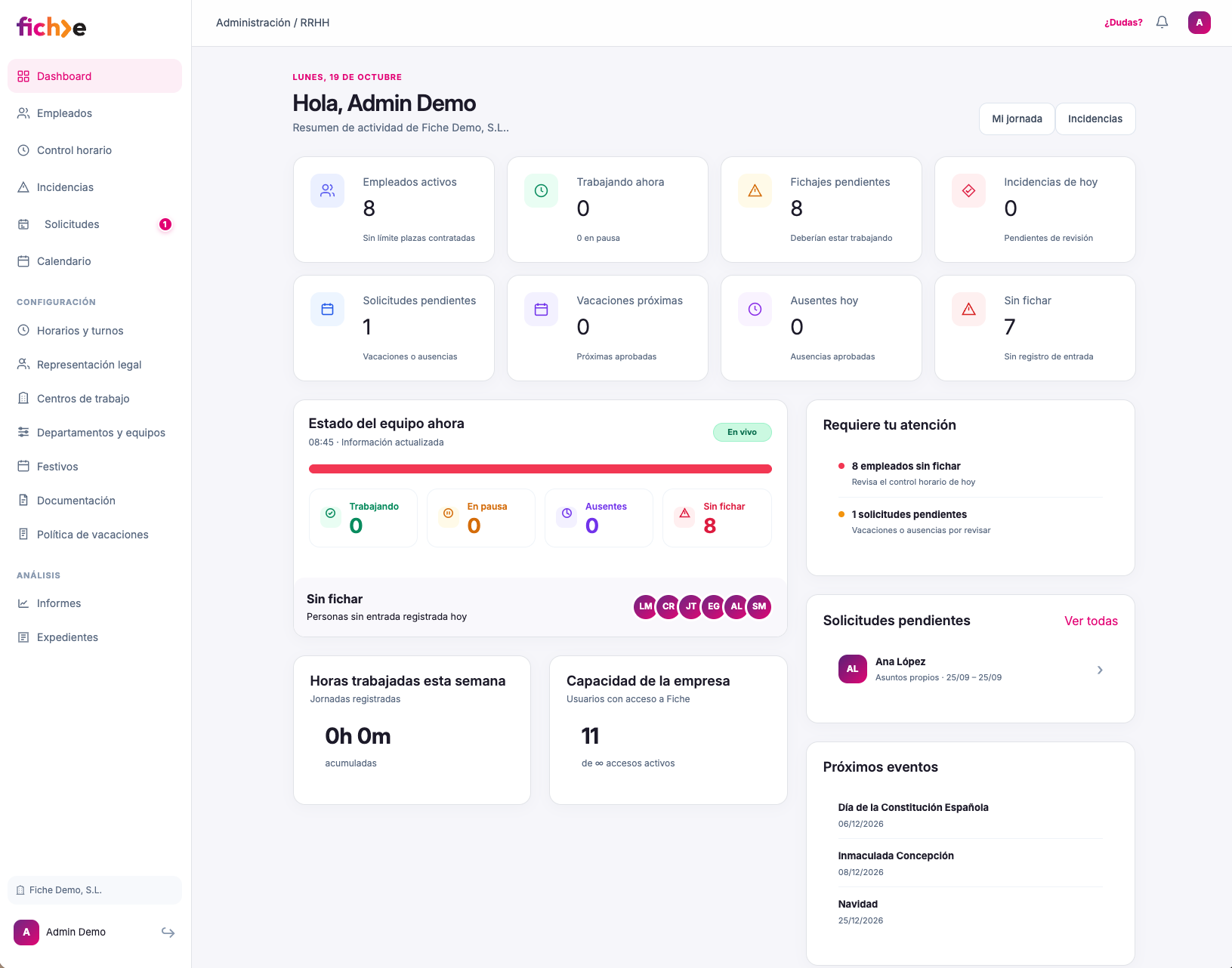
Task: Click the 8 empleados sin fichar alert
Action: tap(971, 473)
